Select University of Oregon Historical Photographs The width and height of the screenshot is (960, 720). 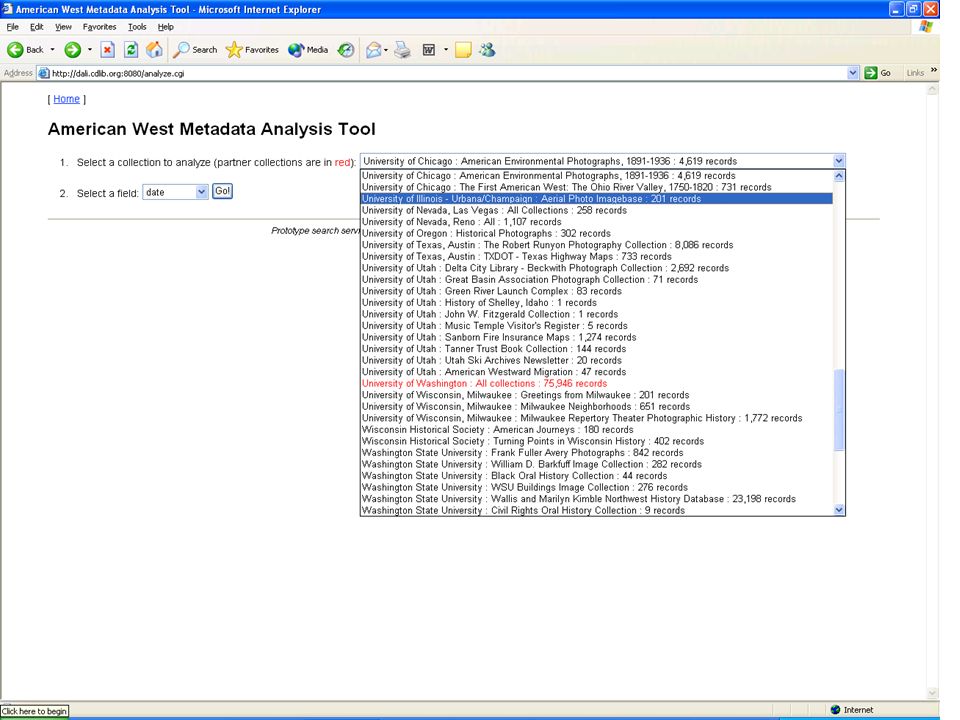click(x=596, y=233)
